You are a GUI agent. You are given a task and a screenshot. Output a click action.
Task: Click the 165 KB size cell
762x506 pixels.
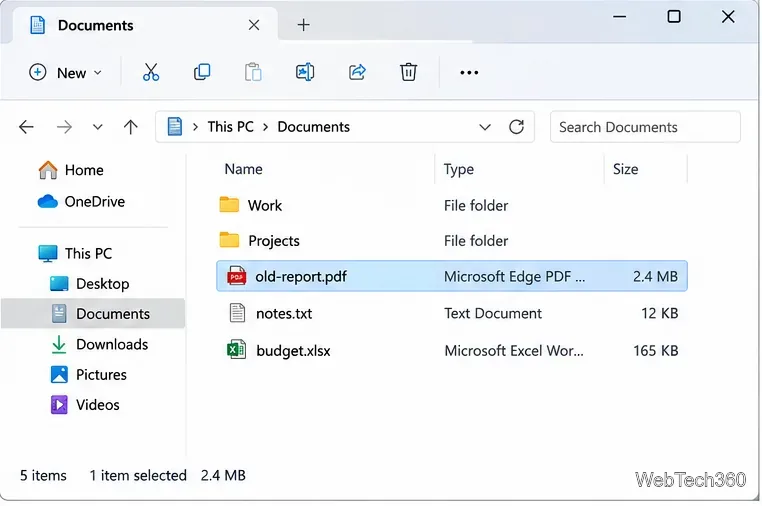pos(655,350)
